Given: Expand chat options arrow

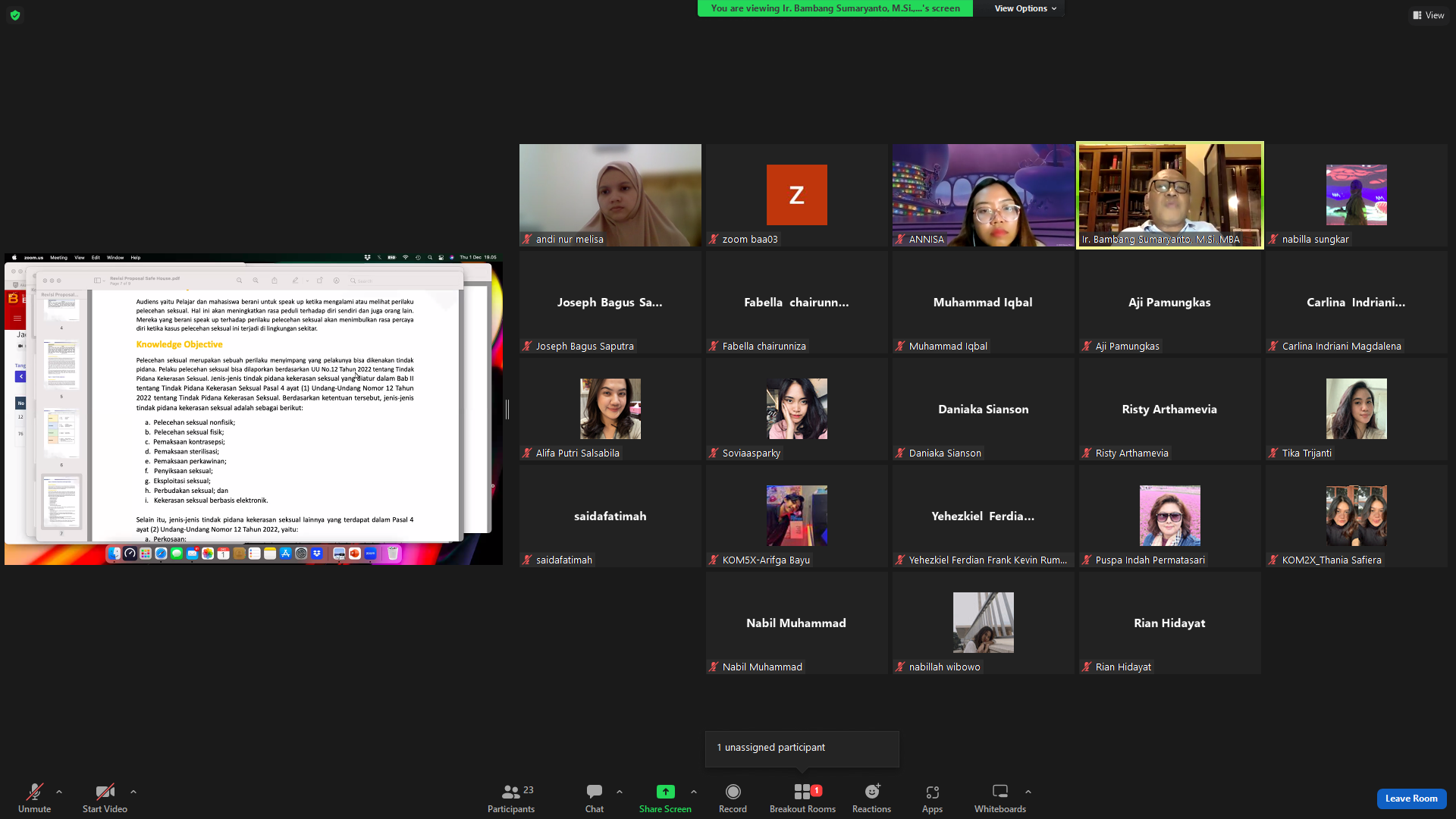Looking at the screenshot, I should click(620, 792).
